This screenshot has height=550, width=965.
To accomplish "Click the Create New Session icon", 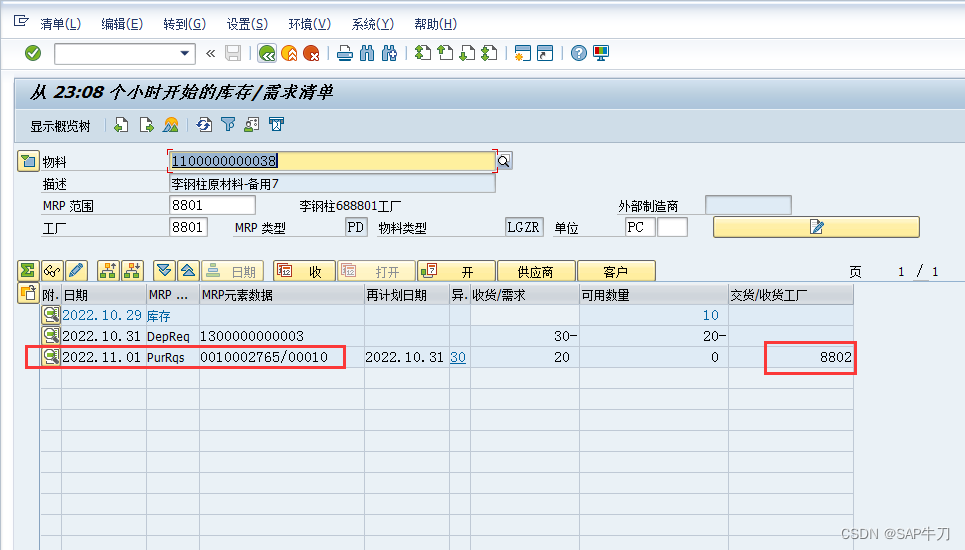I will tap(523, 54).
